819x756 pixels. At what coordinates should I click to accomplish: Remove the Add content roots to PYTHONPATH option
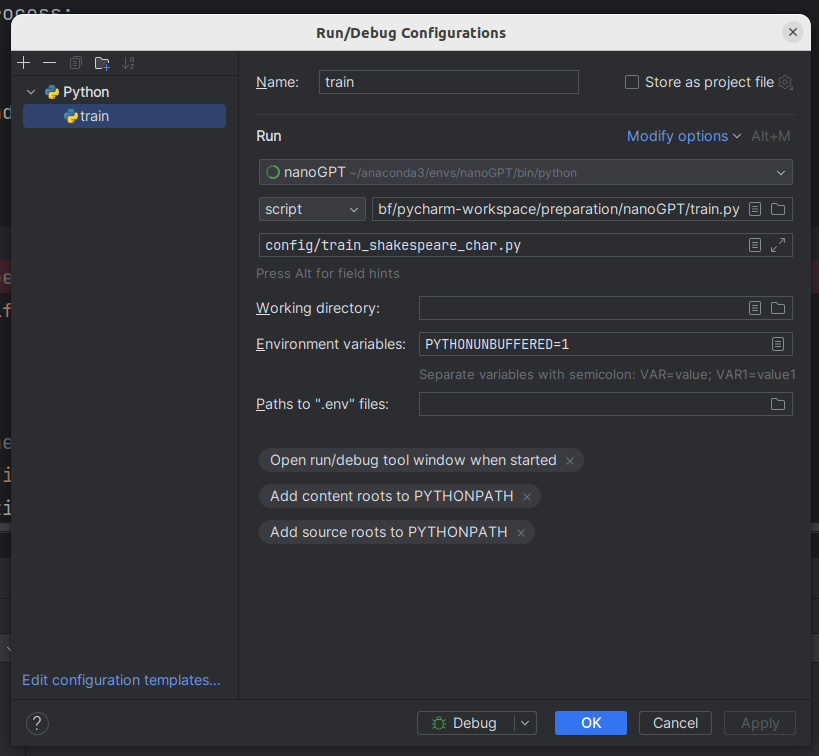(x=527, y=497)
